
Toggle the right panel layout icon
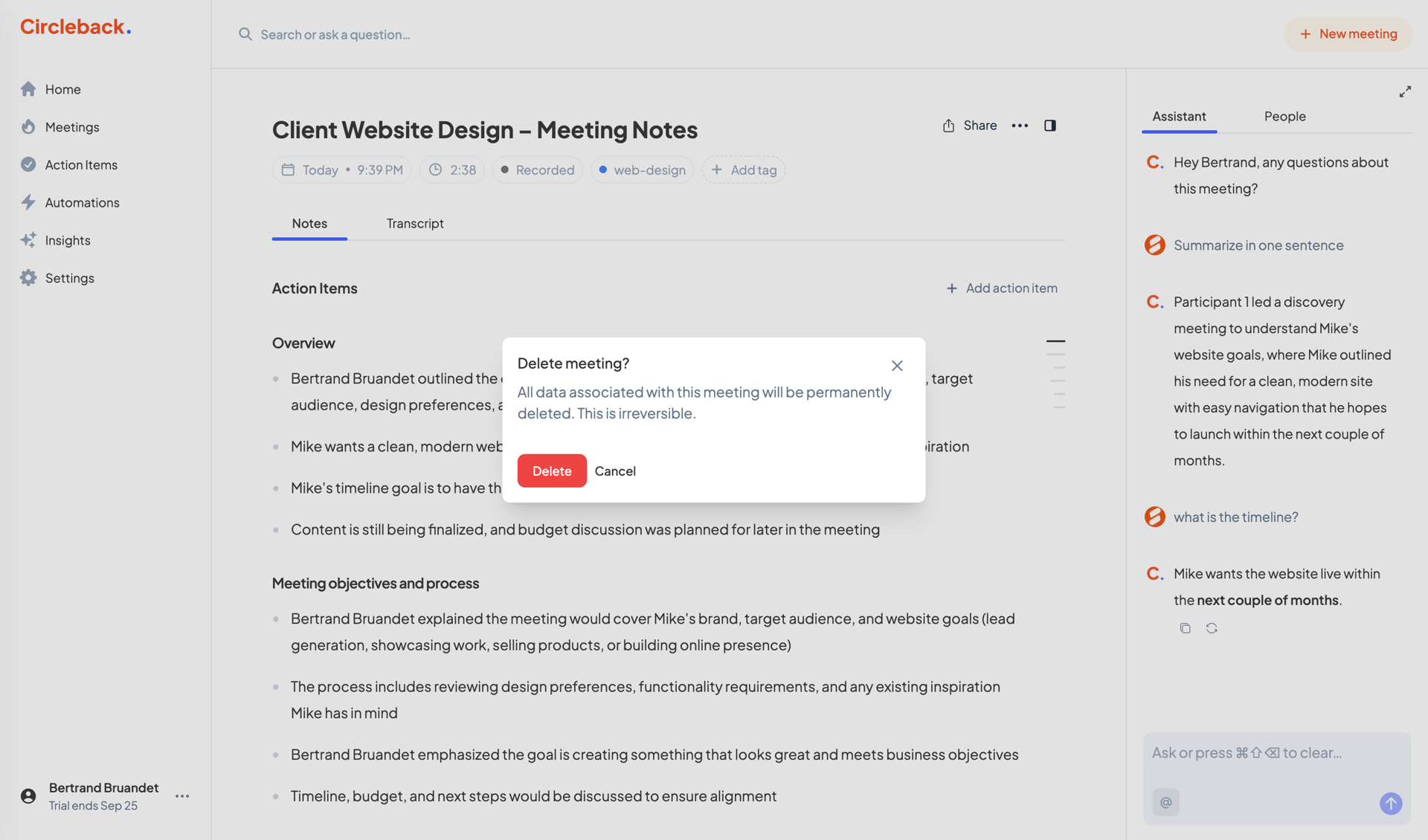click(1050, 125)
